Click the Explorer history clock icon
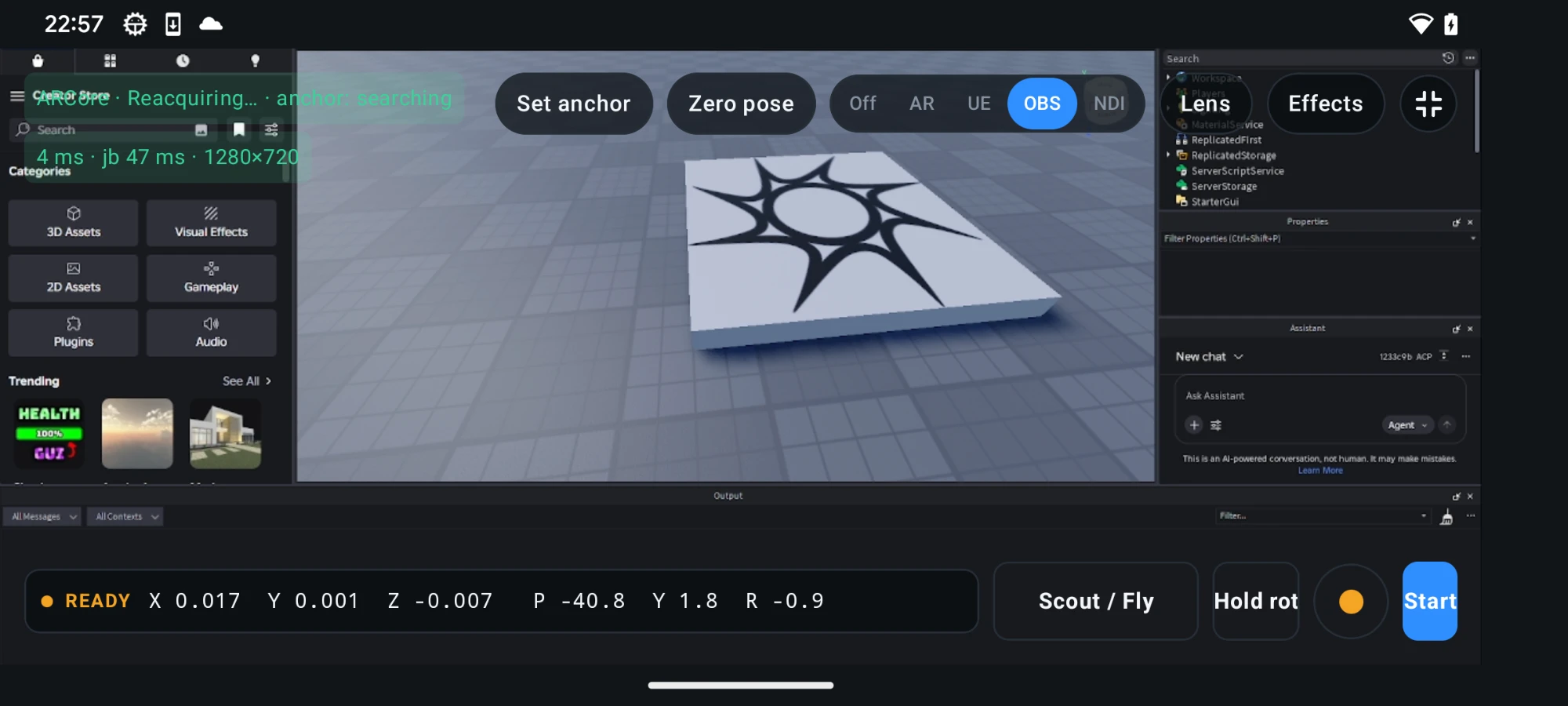 point(1448,58)
